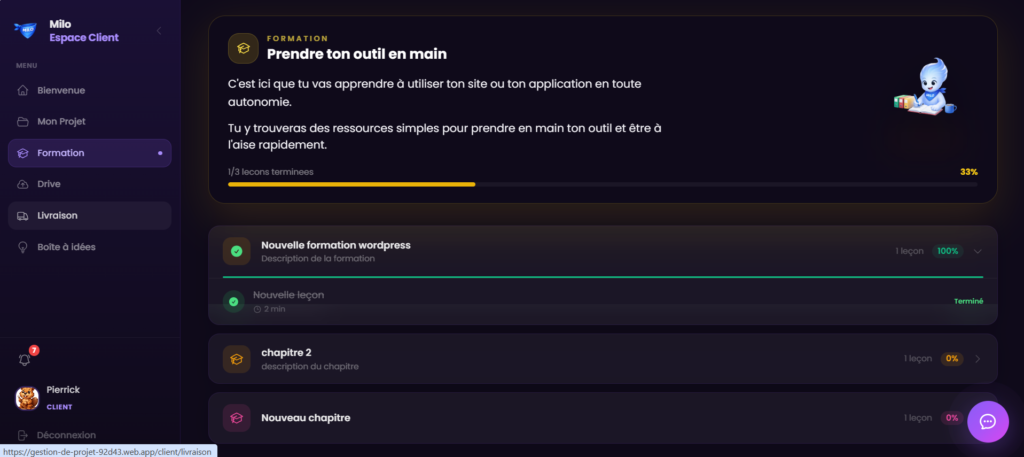Click the Déconnexion logout link
The height and width of the screenshot is (457, 1024).
(66, 435)
